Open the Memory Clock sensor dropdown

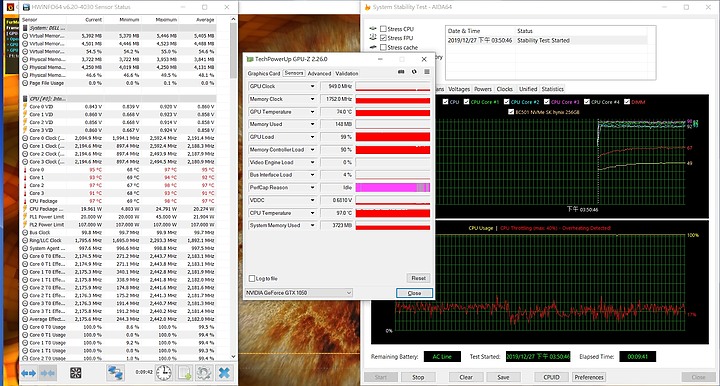(x=312, y=99)
